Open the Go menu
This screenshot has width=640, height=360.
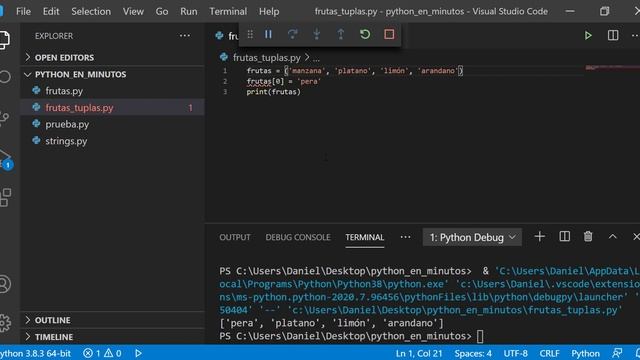pyautogui.click(x=162, y=11)
